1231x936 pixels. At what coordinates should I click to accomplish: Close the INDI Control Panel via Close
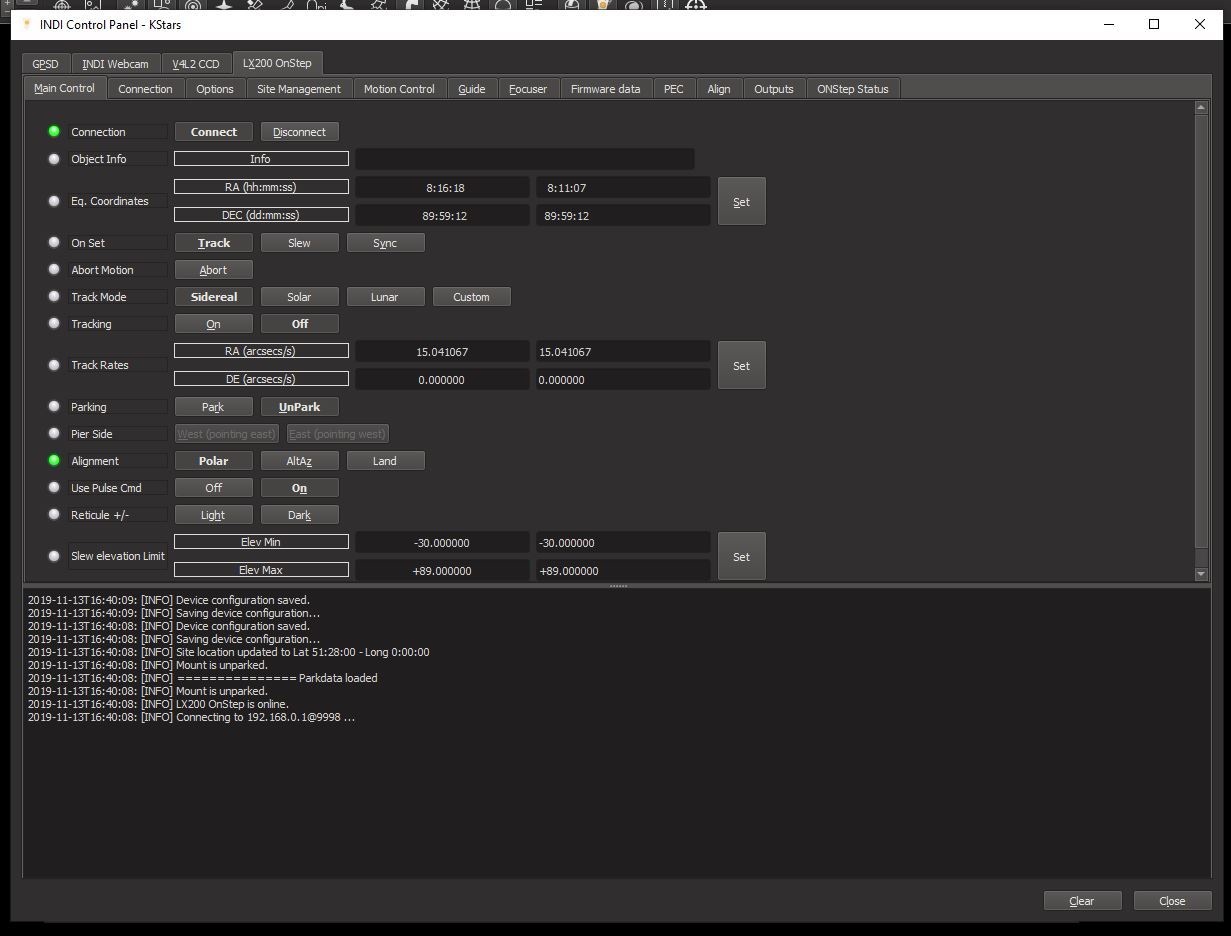(x=1172, y=901)
